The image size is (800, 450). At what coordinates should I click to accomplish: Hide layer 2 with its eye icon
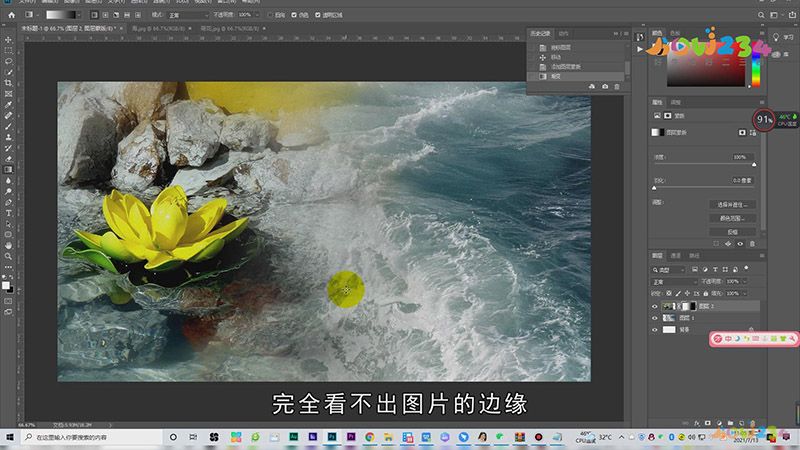pos(655,306)
